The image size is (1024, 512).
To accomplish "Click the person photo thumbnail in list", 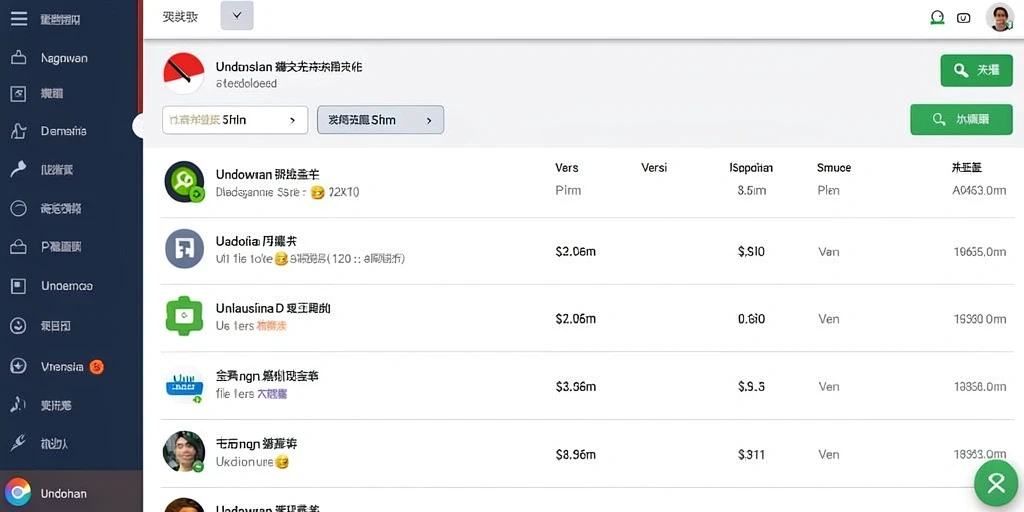I will coord(184,451).
